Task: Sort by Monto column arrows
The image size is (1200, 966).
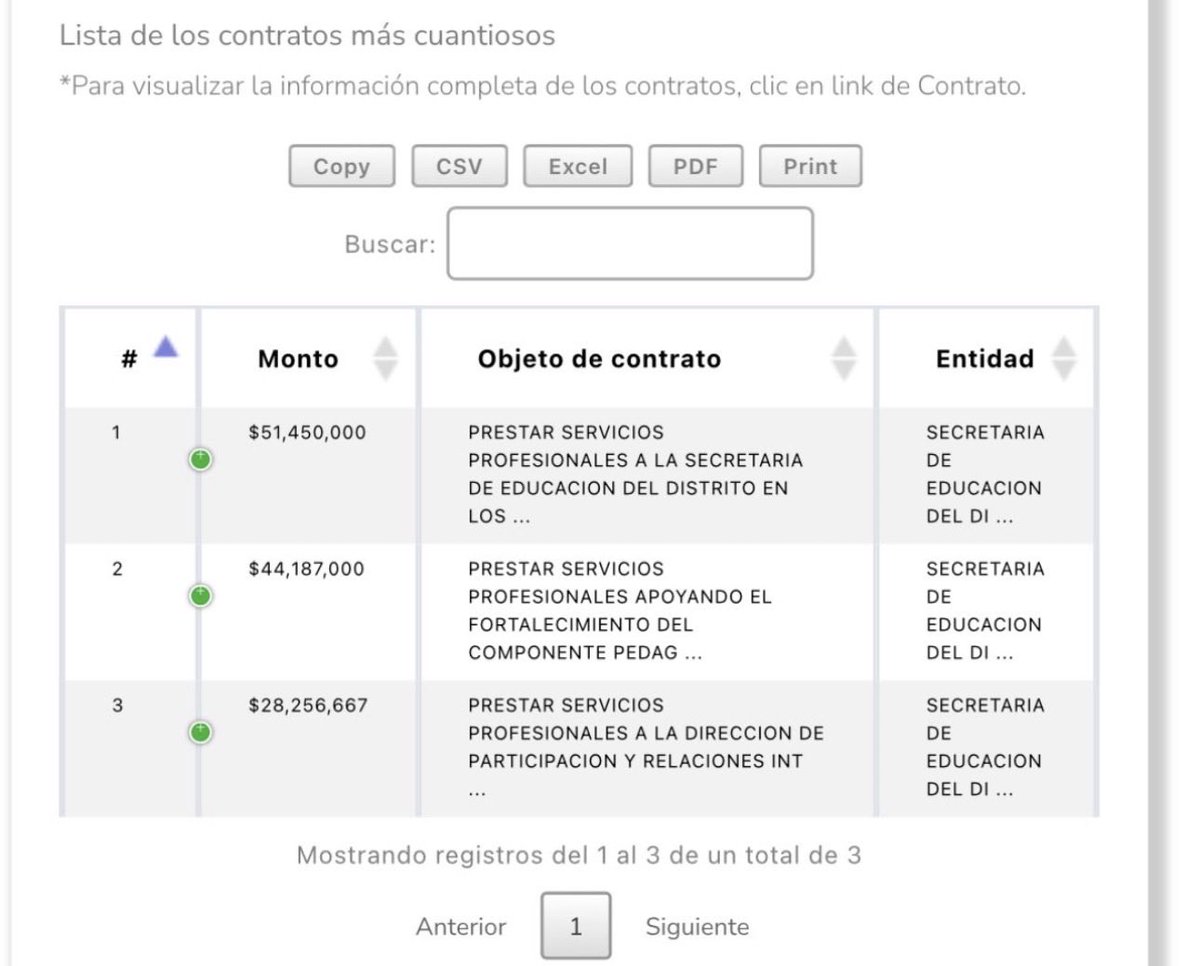Action: click(x=385, y=359)
